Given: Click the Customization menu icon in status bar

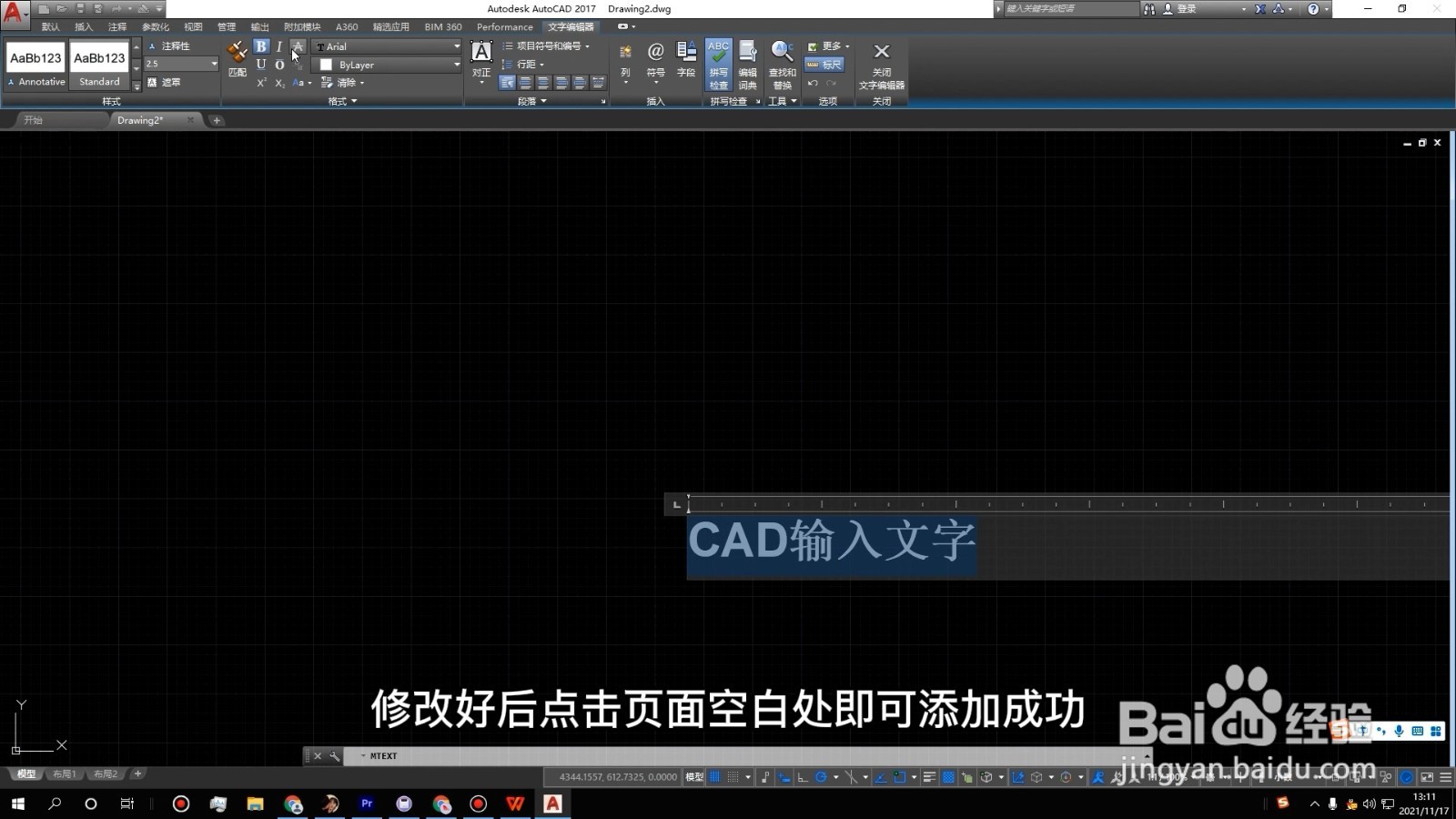Looking at the screenshot, I should [1445, 777].
